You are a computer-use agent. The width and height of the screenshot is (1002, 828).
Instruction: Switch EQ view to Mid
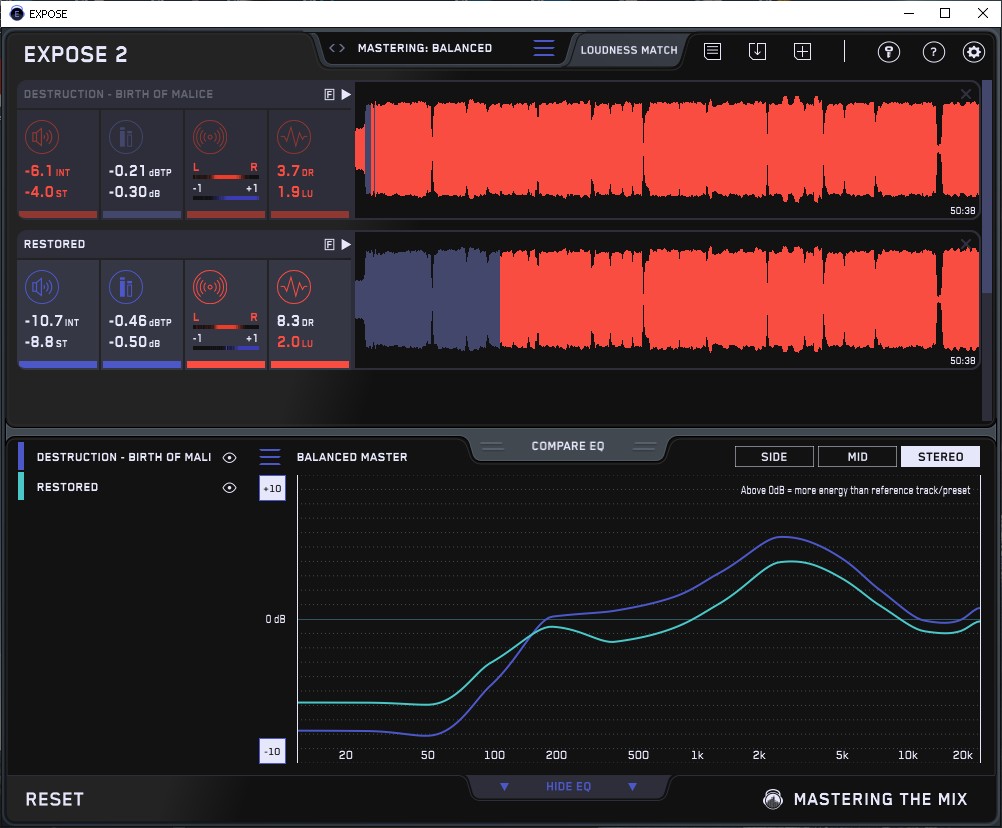coord(857,457)
